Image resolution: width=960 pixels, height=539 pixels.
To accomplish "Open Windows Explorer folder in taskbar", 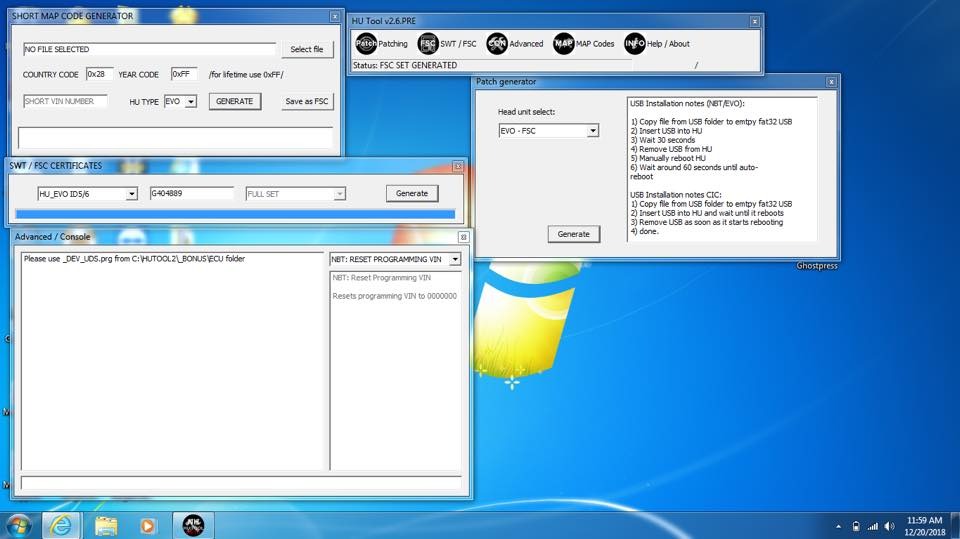I will click(106, 526).
